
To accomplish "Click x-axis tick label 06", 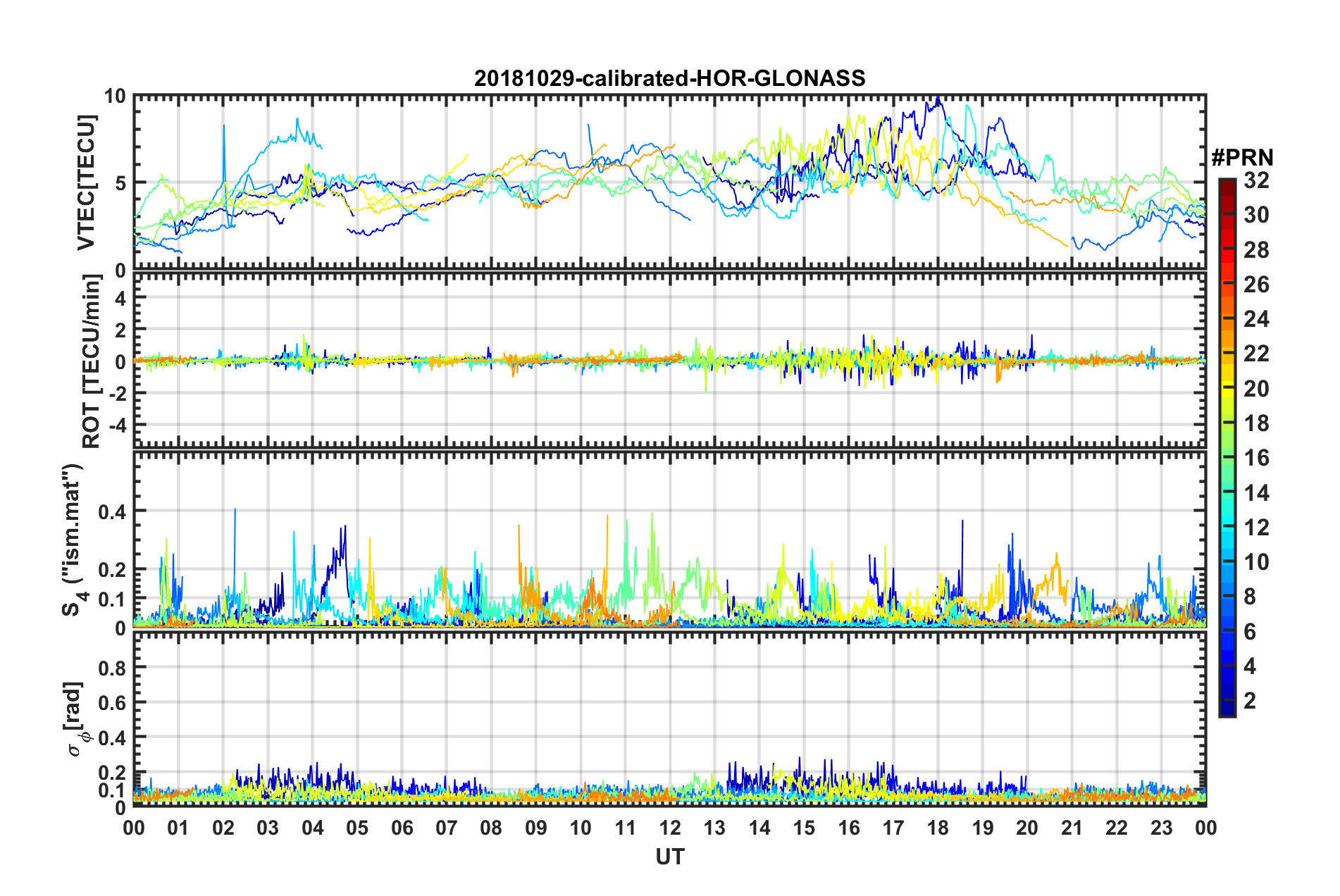I will pyautogui.click(x=402, y=828).
